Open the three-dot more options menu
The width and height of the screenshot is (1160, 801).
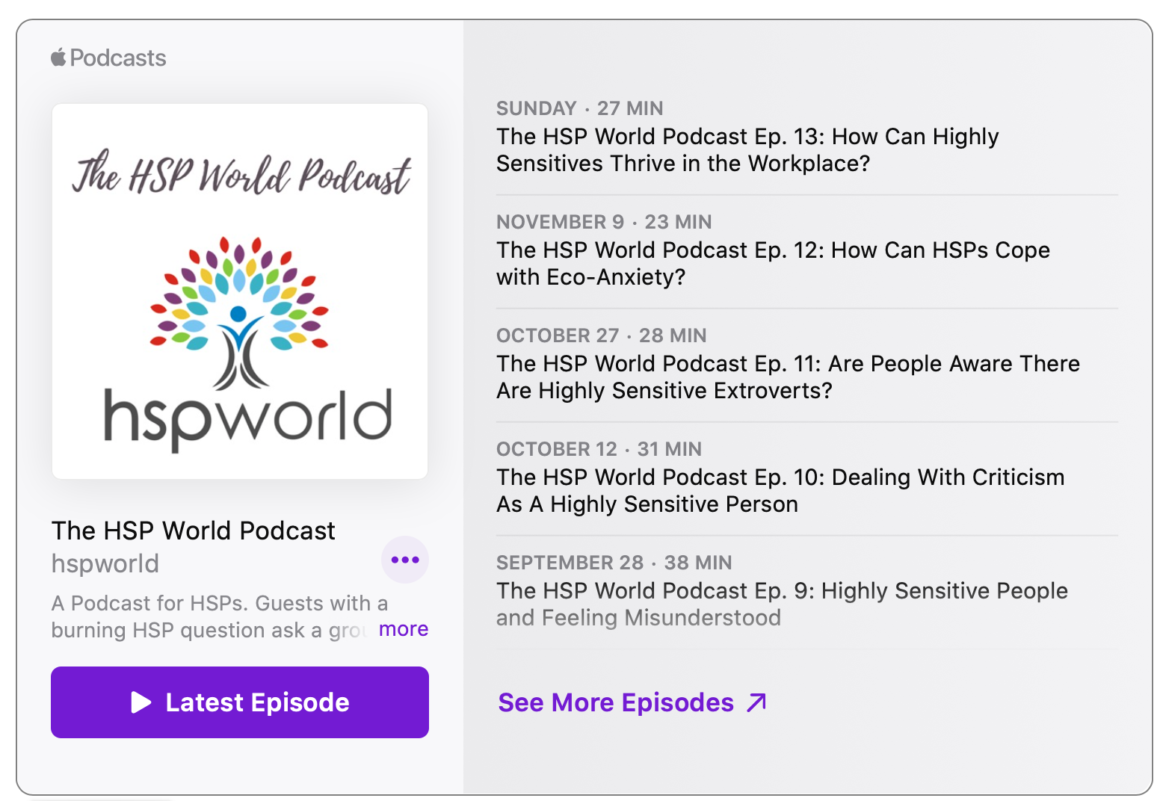click(x=405, y=560)
